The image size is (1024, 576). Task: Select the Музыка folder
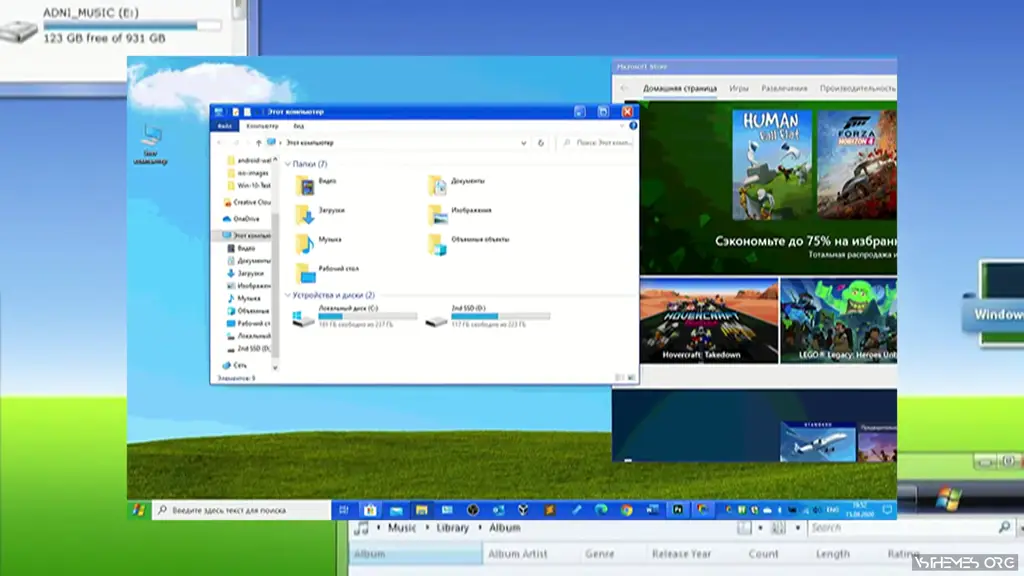(x=329, y=239)
